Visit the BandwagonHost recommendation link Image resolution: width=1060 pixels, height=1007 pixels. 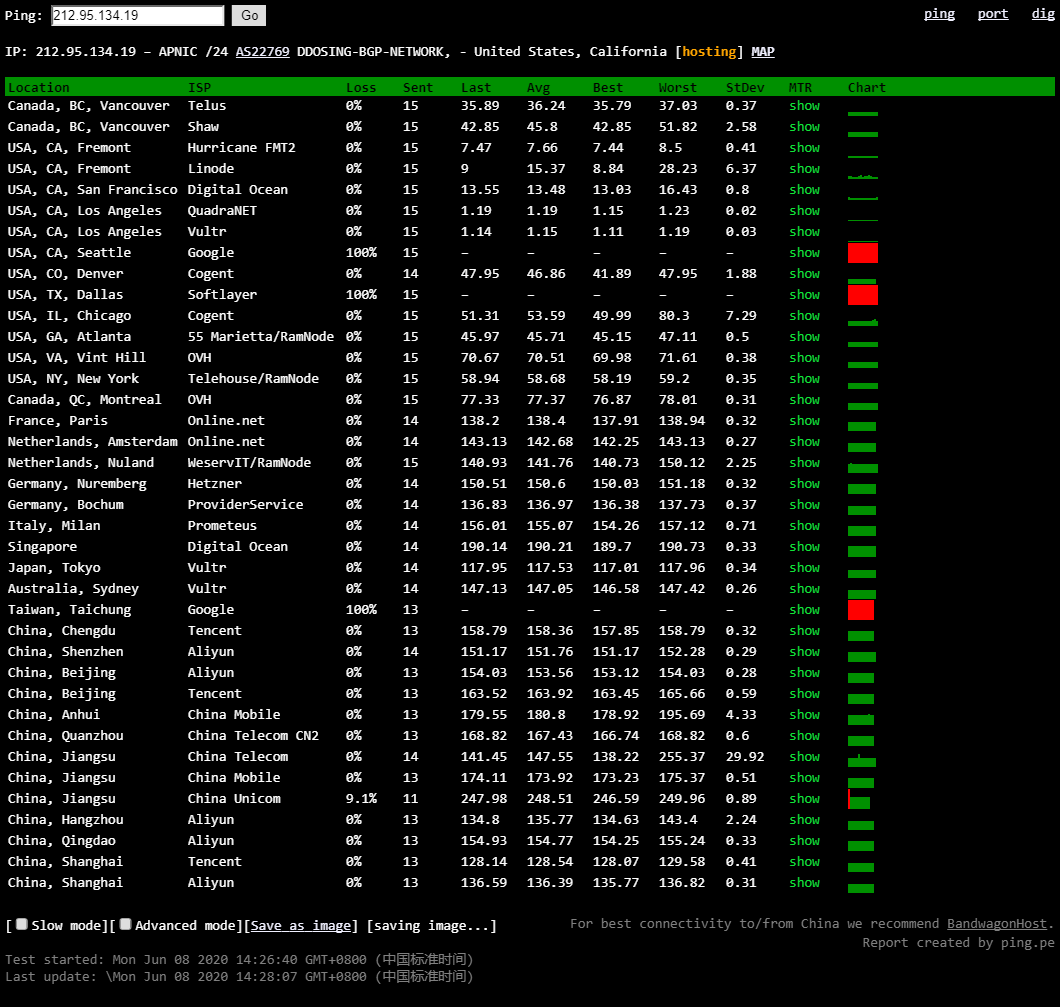point(996,923)
